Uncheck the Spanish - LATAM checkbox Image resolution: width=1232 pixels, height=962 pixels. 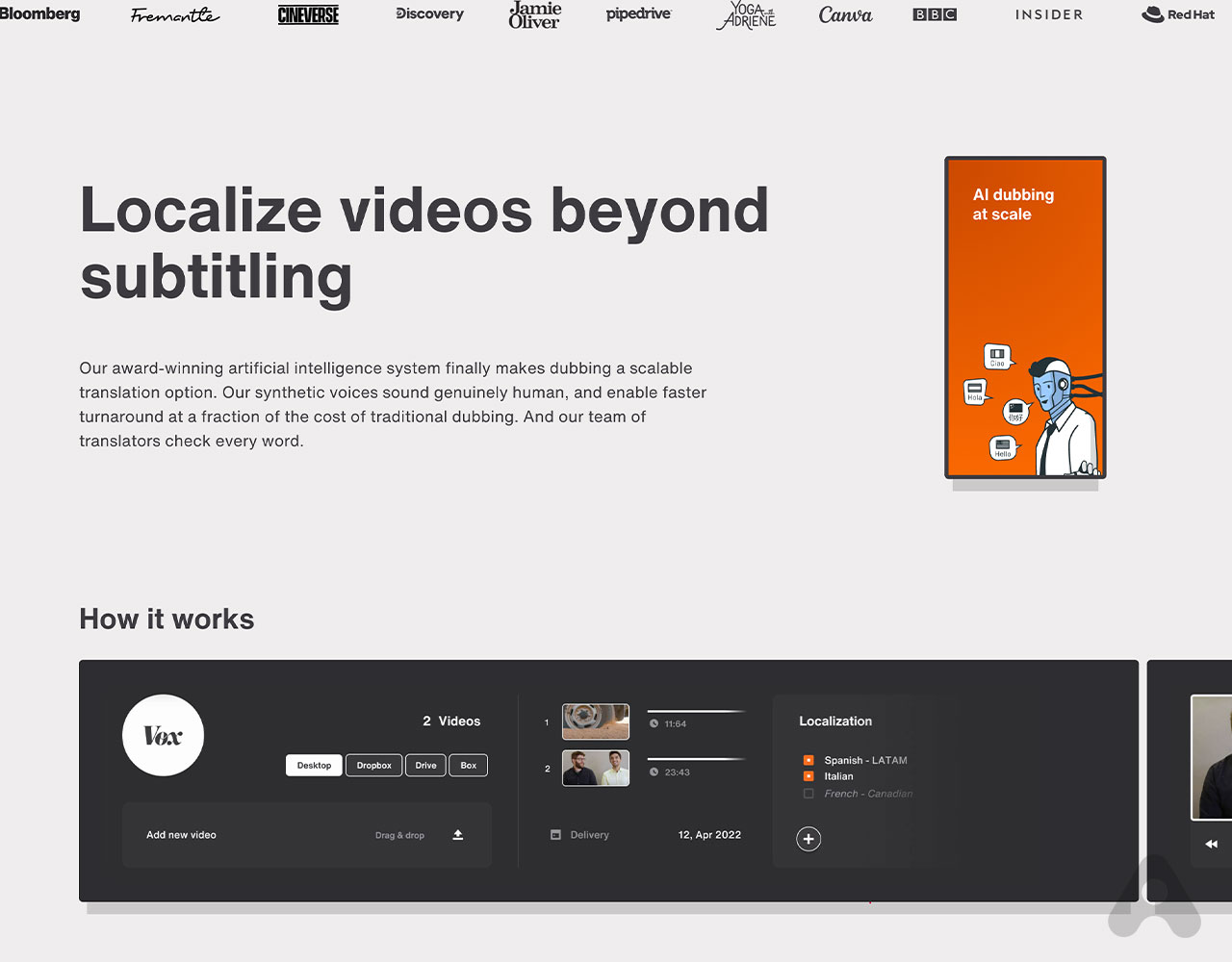pos(808,760)
